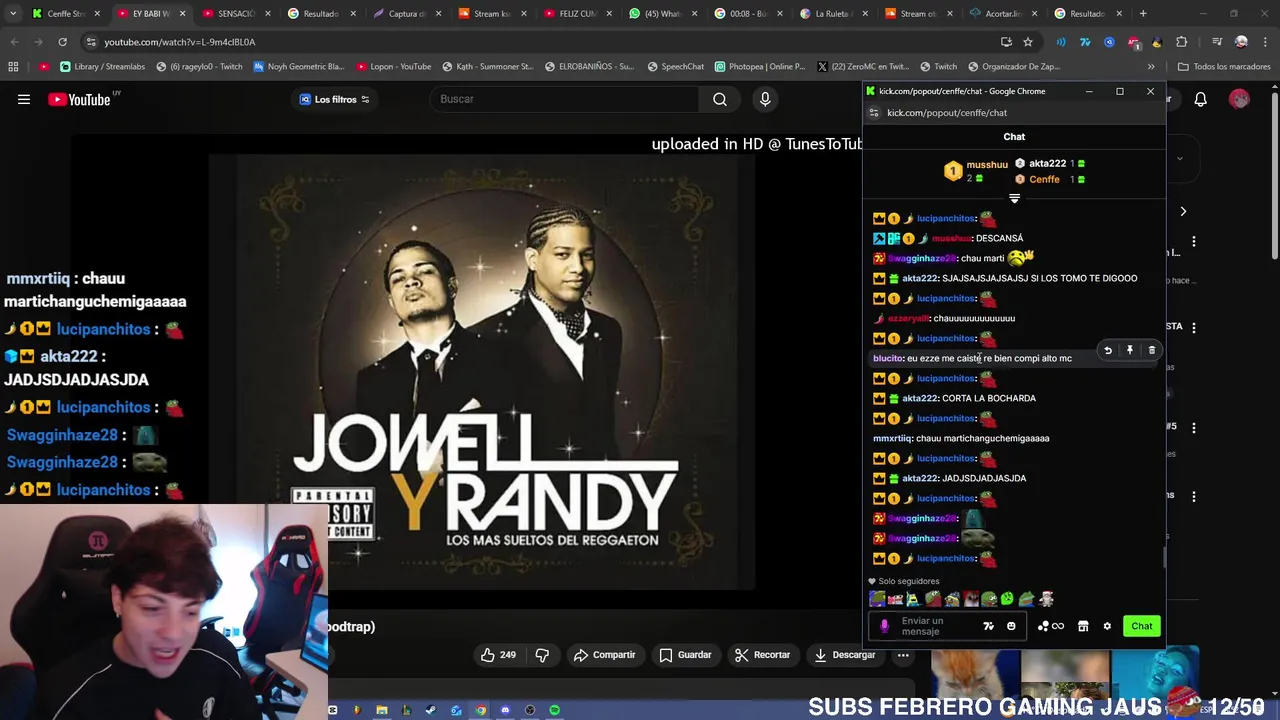Open the site info icon in Kick popout
The height and width of the screenshot is (720, 1280).
(873, 113)
